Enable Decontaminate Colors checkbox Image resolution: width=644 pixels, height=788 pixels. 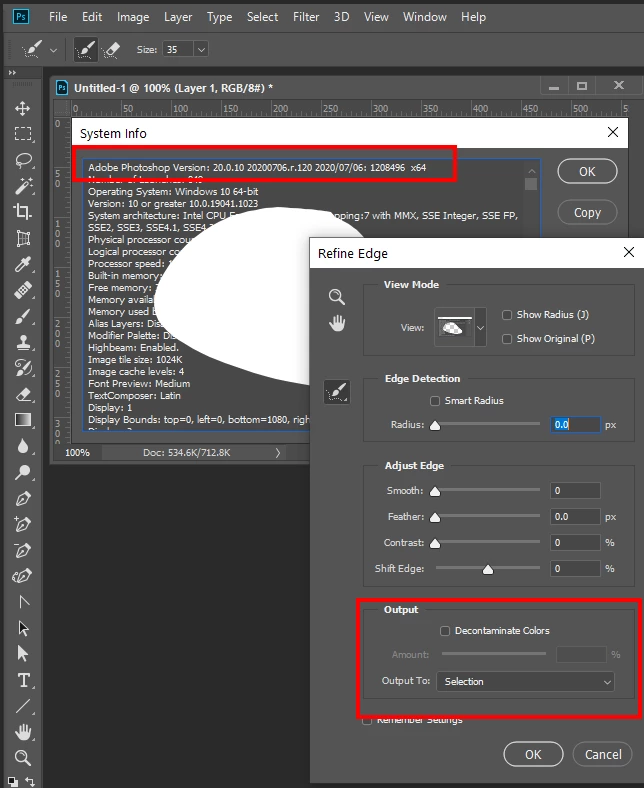coord(445,631)
